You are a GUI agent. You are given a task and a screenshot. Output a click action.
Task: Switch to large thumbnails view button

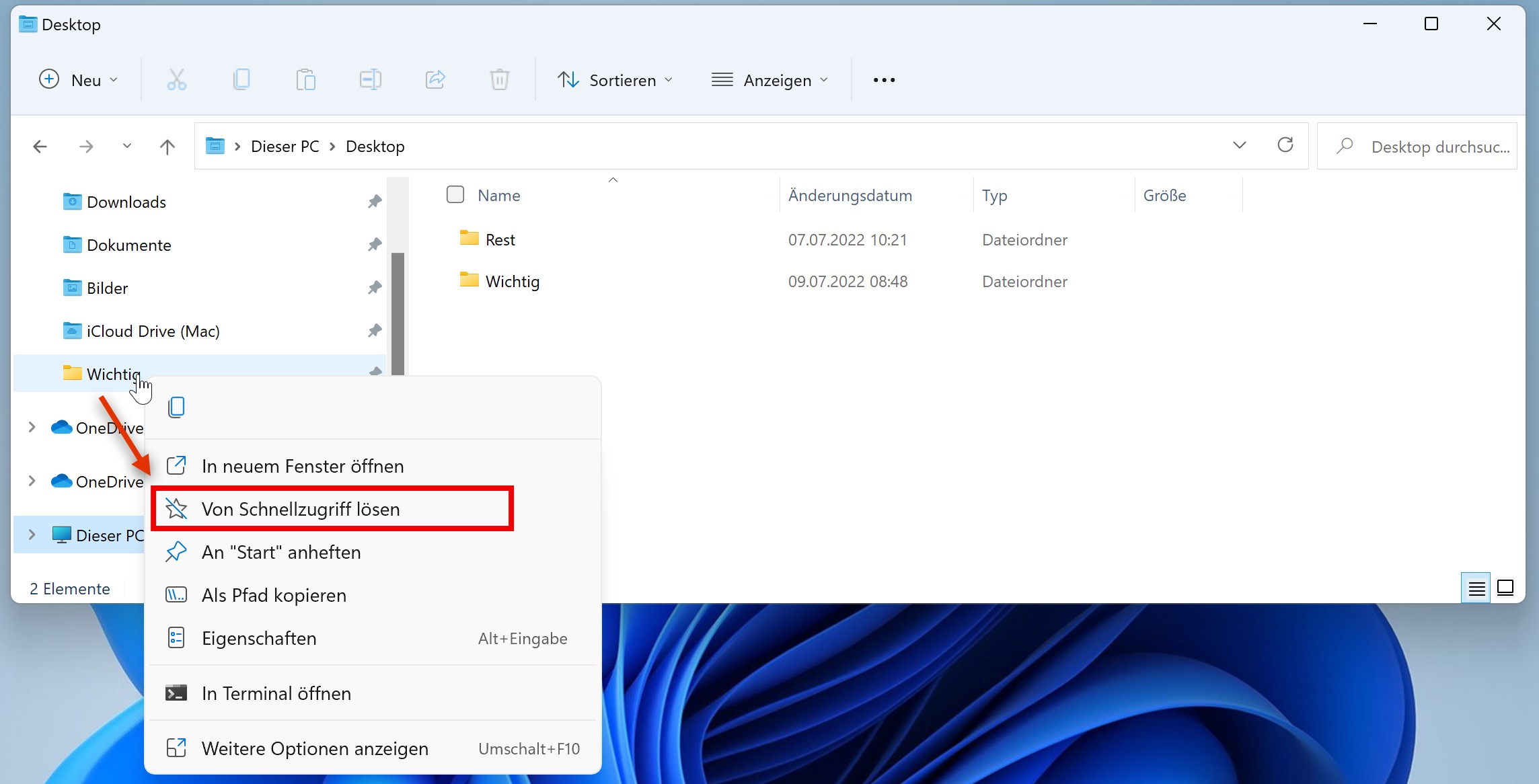tap(1506, 588)
